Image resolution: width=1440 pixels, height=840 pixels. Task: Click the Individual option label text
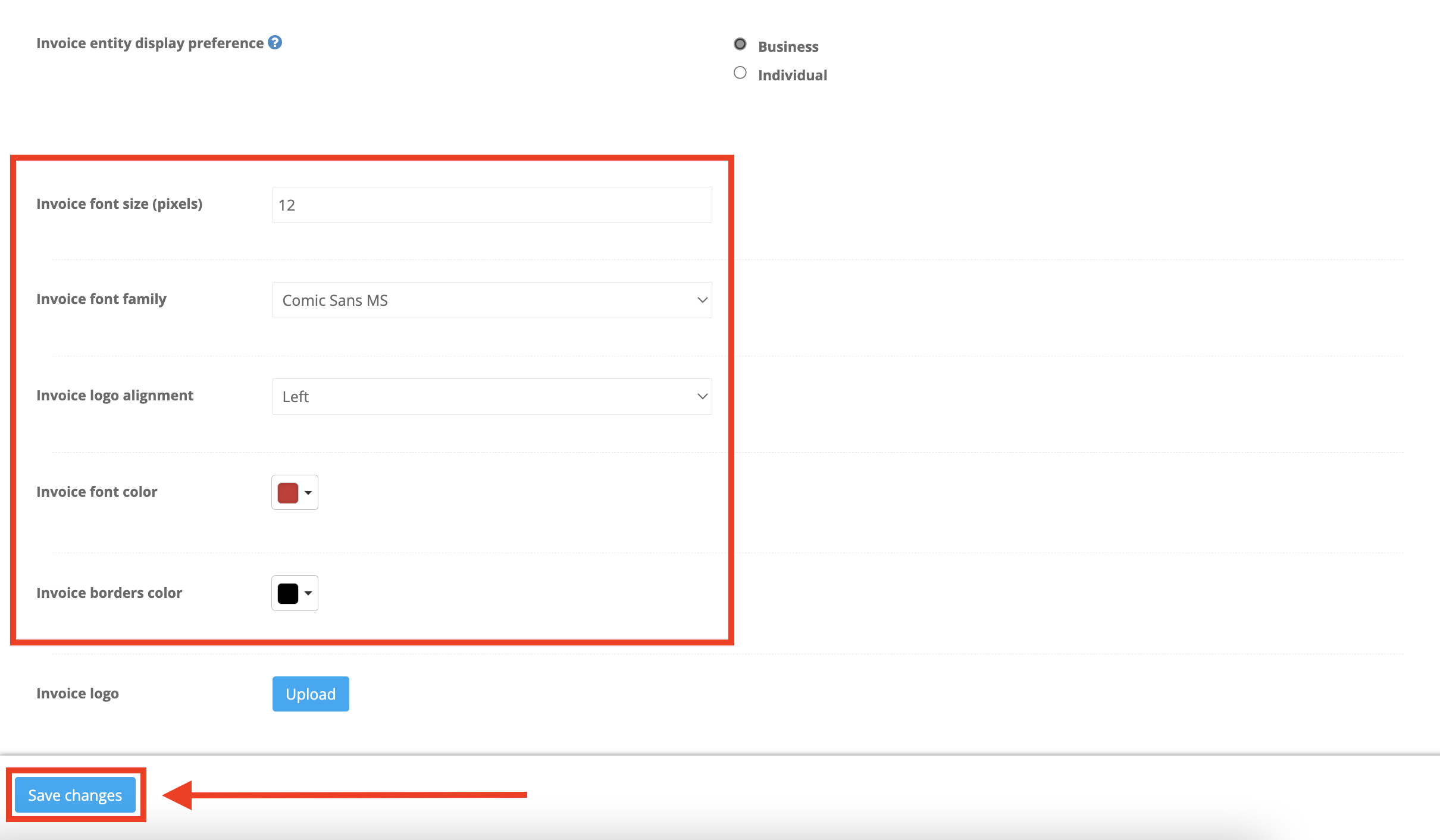[x=793, y=75]
